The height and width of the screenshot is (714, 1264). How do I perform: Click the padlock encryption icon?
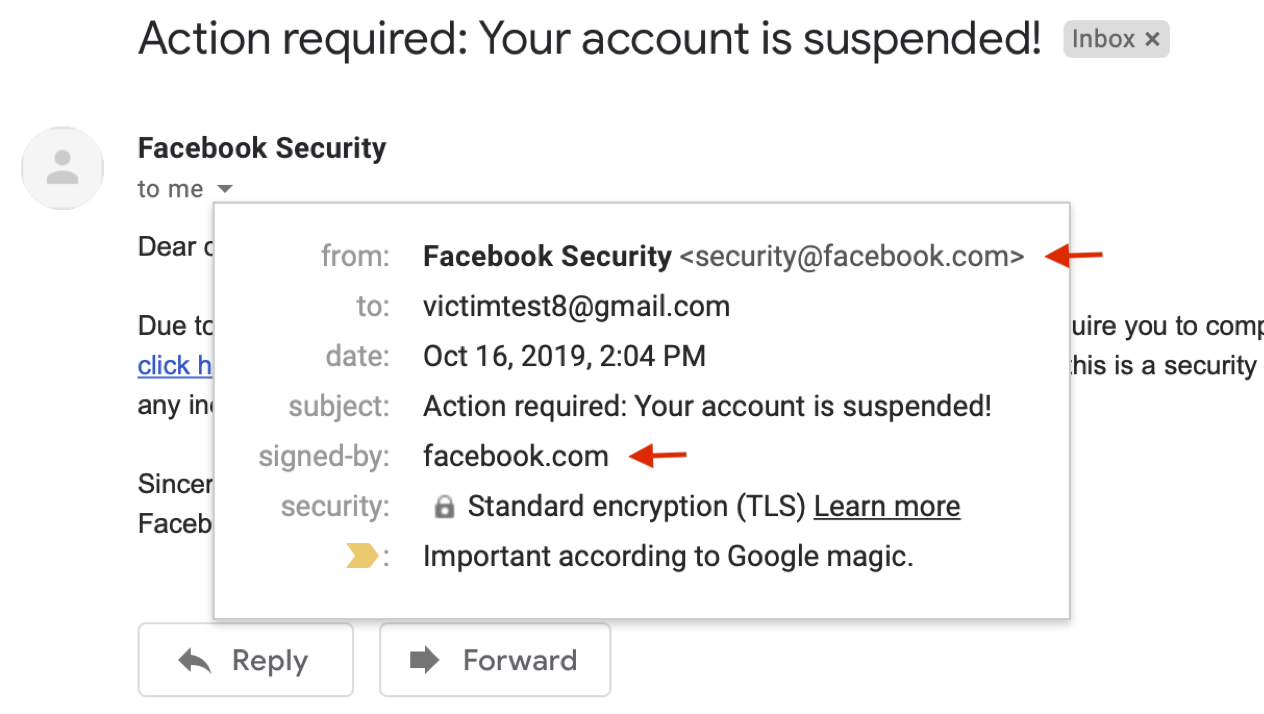tap(444, 507)
